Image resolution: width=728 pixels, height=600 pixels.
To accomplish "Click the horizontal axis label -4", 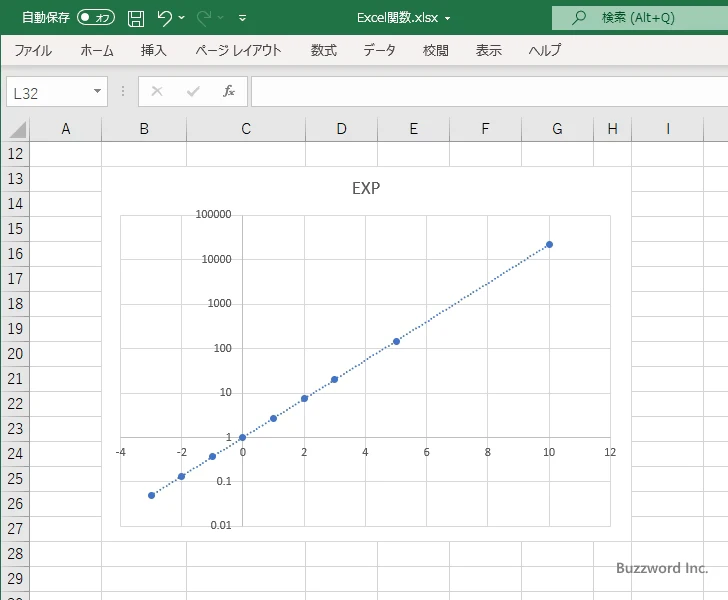I will click(120, 452).
